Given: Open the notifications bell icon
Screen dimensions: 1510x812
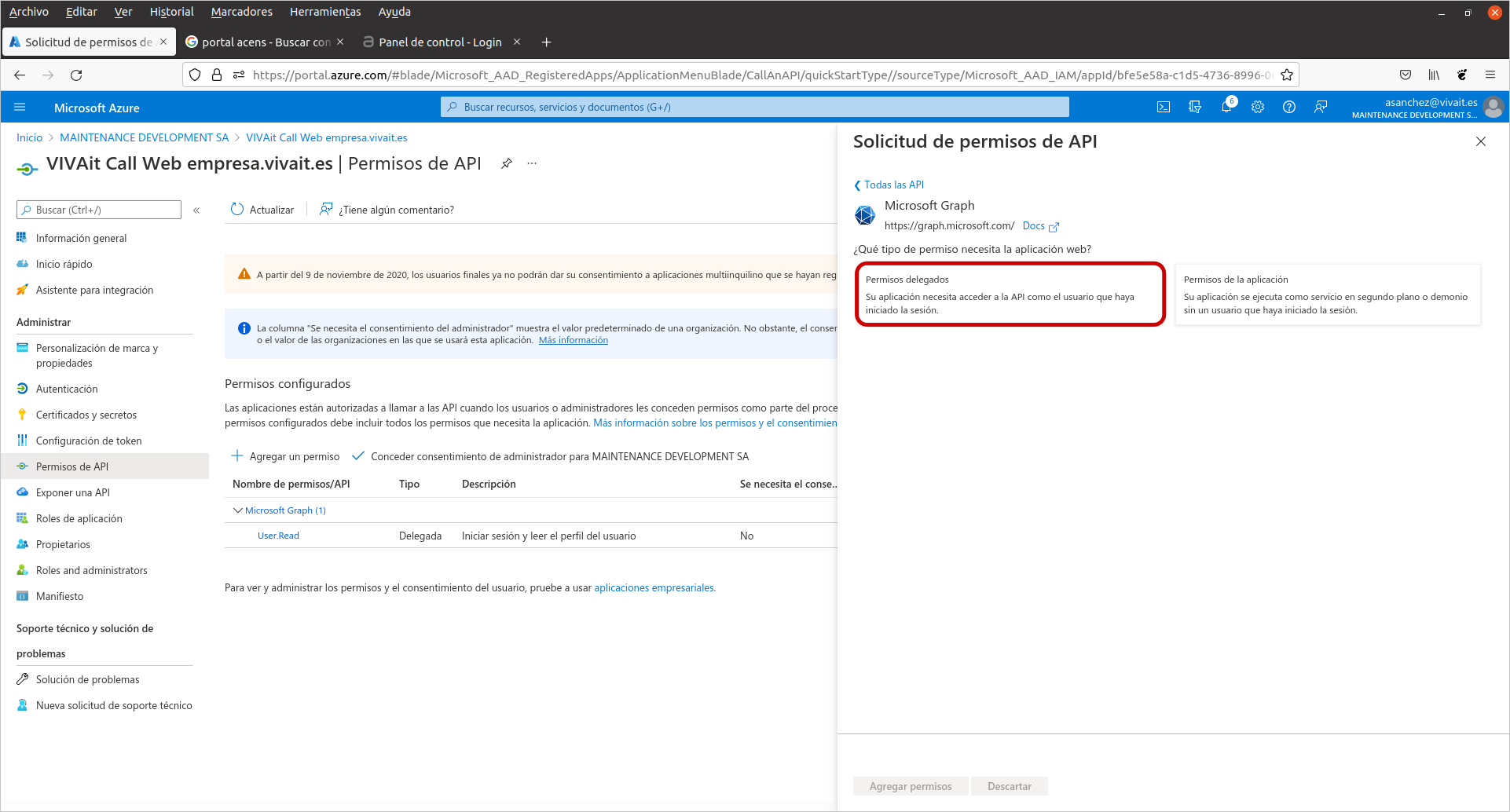Looking at the screenshot, I should [1226, 108].
